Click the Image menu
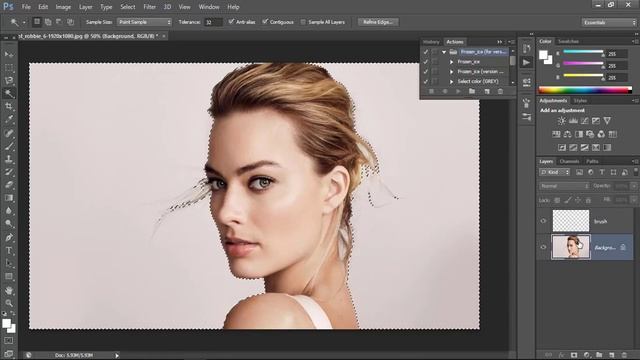 (x=63, y=7)
